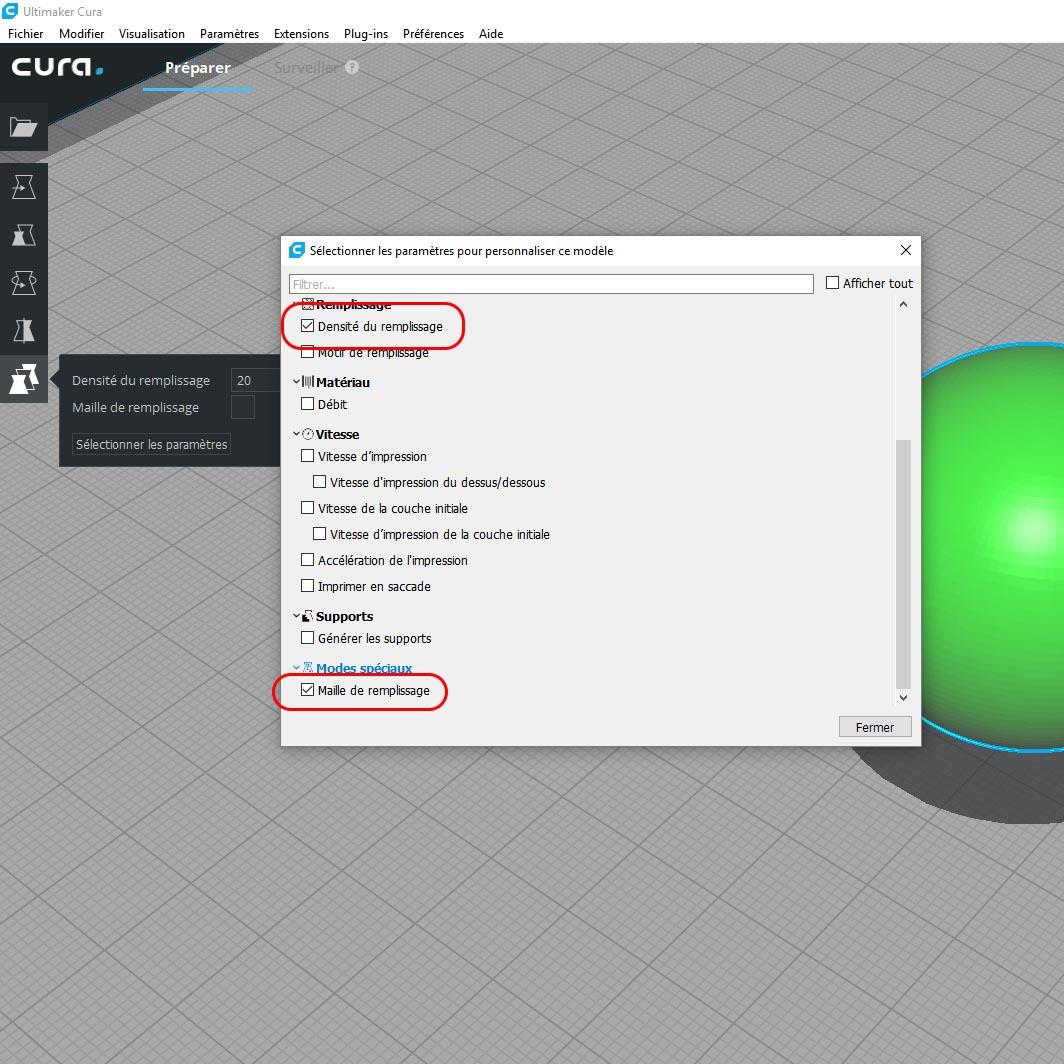Click the Fermer button
This screenshot has height=1064, width=1064.
tap(875, 727)
